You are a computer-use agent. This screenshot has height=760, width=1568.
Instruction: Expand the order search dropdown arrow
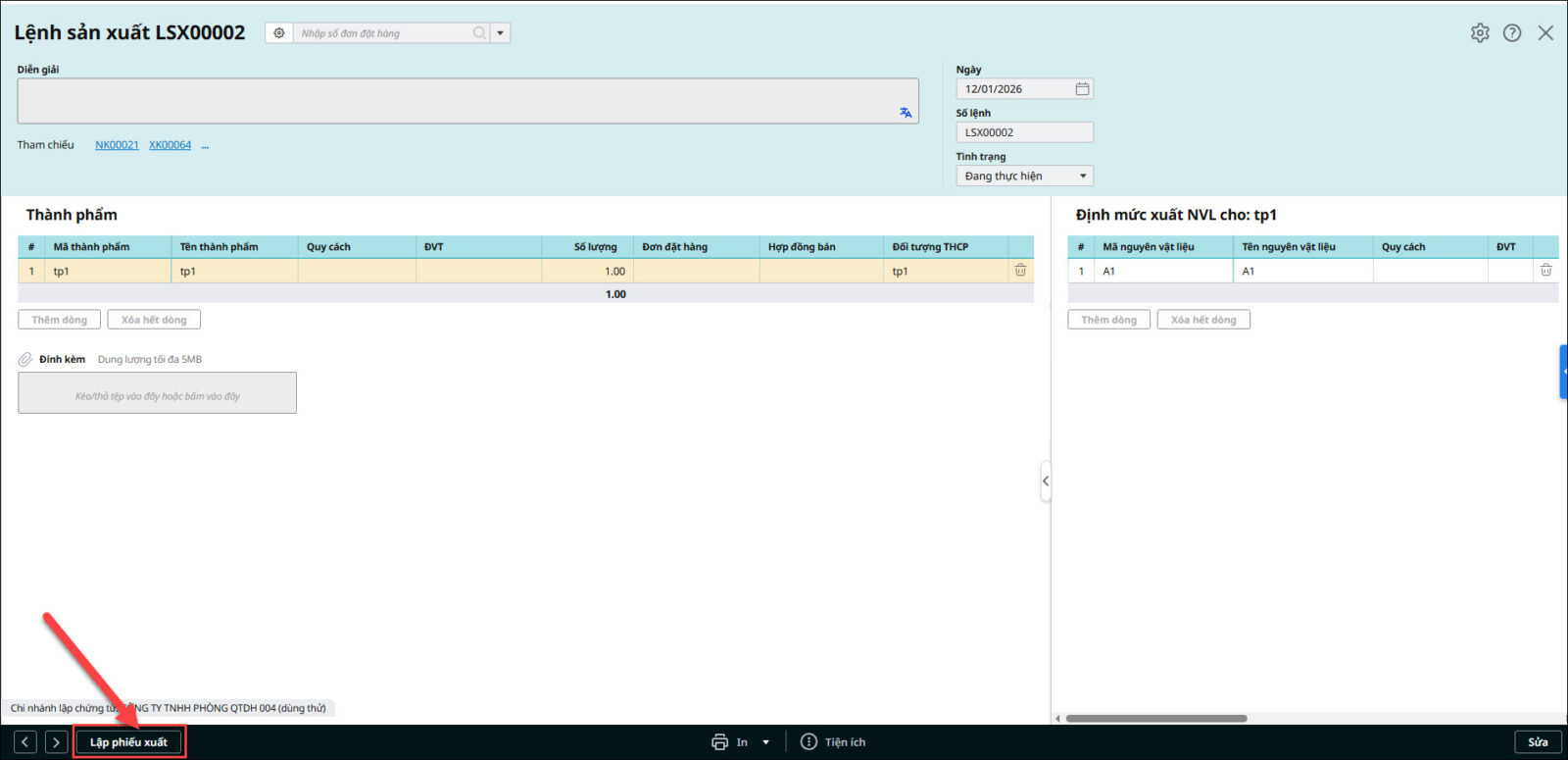pyautogui.click(x=500, y=33)
